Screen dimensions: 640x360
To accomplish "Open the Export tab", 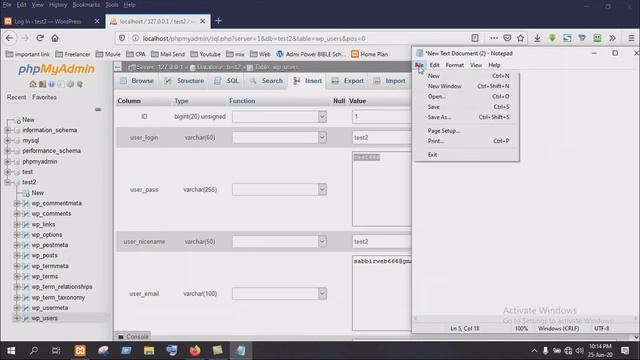I will click(x=348, y=81).
